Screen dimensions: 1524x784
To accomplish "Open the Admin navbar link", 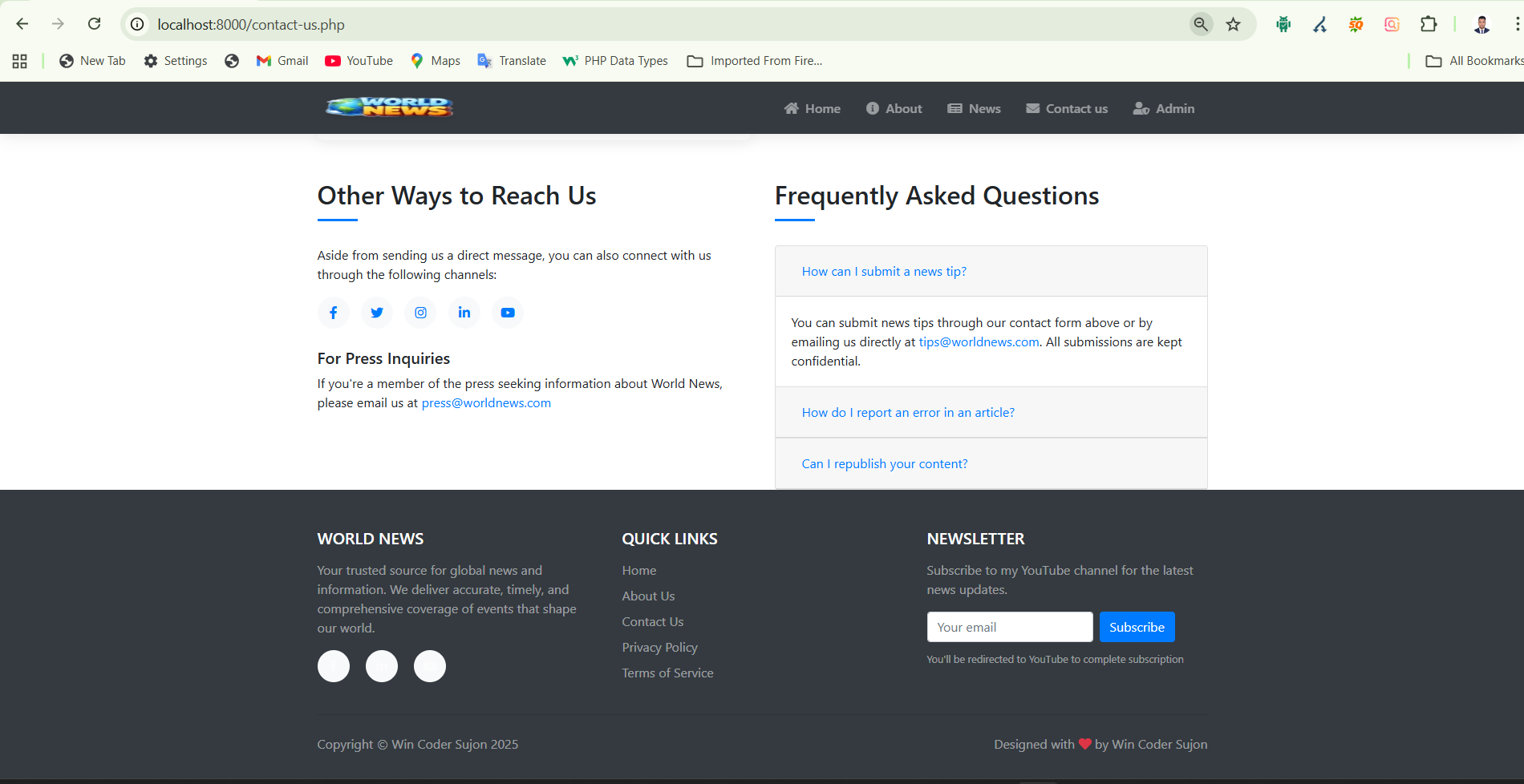I will tap(1164, 109).
